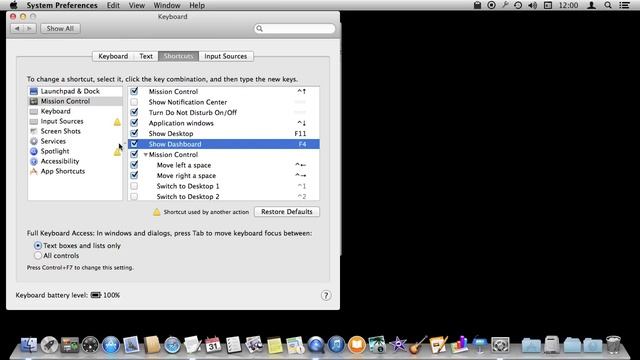Select All controls radio button
640x360 pixels.
[38, 256]
